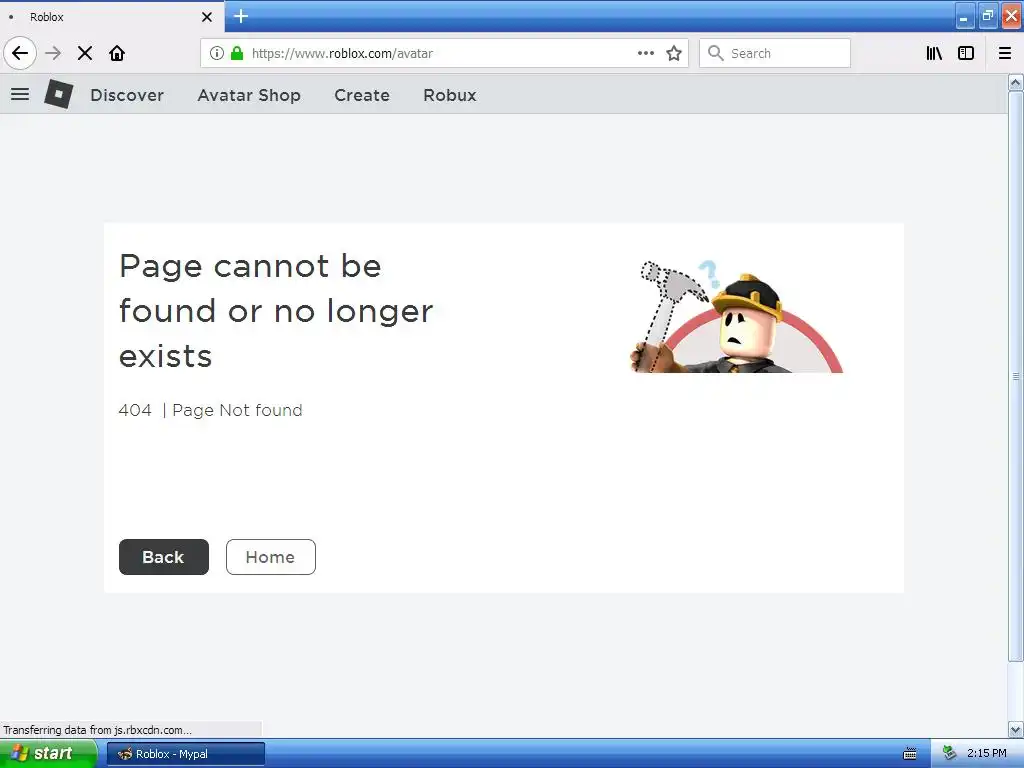Image resolution: width=1024 pixels, height=768 pixels.
Task: Open Discover in Roblox nav
Action: click(127, 95)
